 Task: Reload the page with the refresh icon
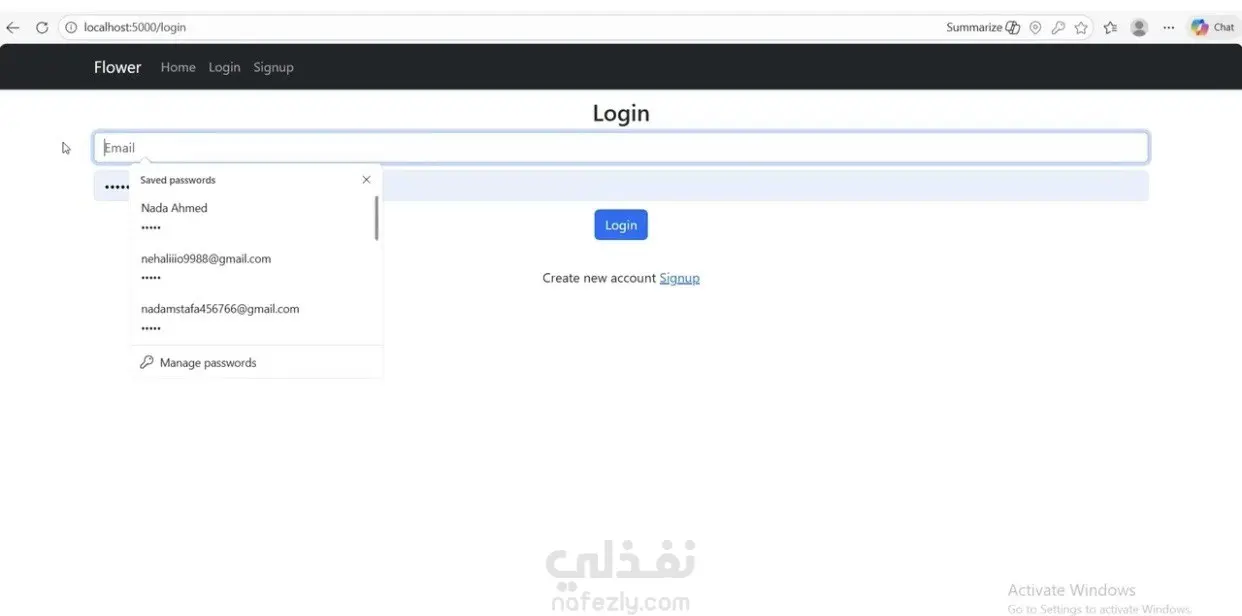pos(42,28)
